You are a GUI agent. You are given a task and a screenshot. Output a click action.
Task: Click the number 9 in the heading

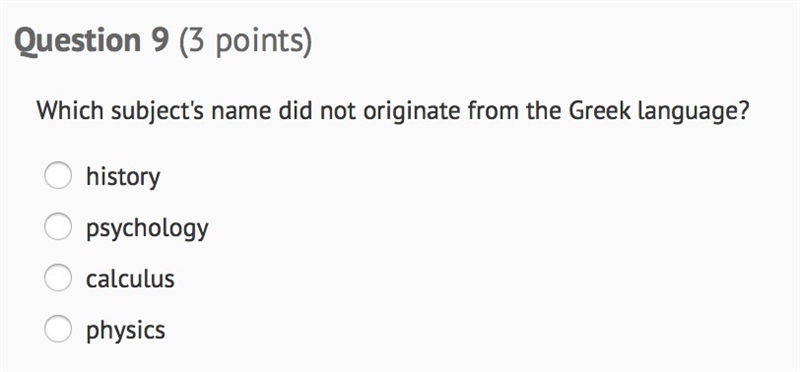tap(160, 40)
